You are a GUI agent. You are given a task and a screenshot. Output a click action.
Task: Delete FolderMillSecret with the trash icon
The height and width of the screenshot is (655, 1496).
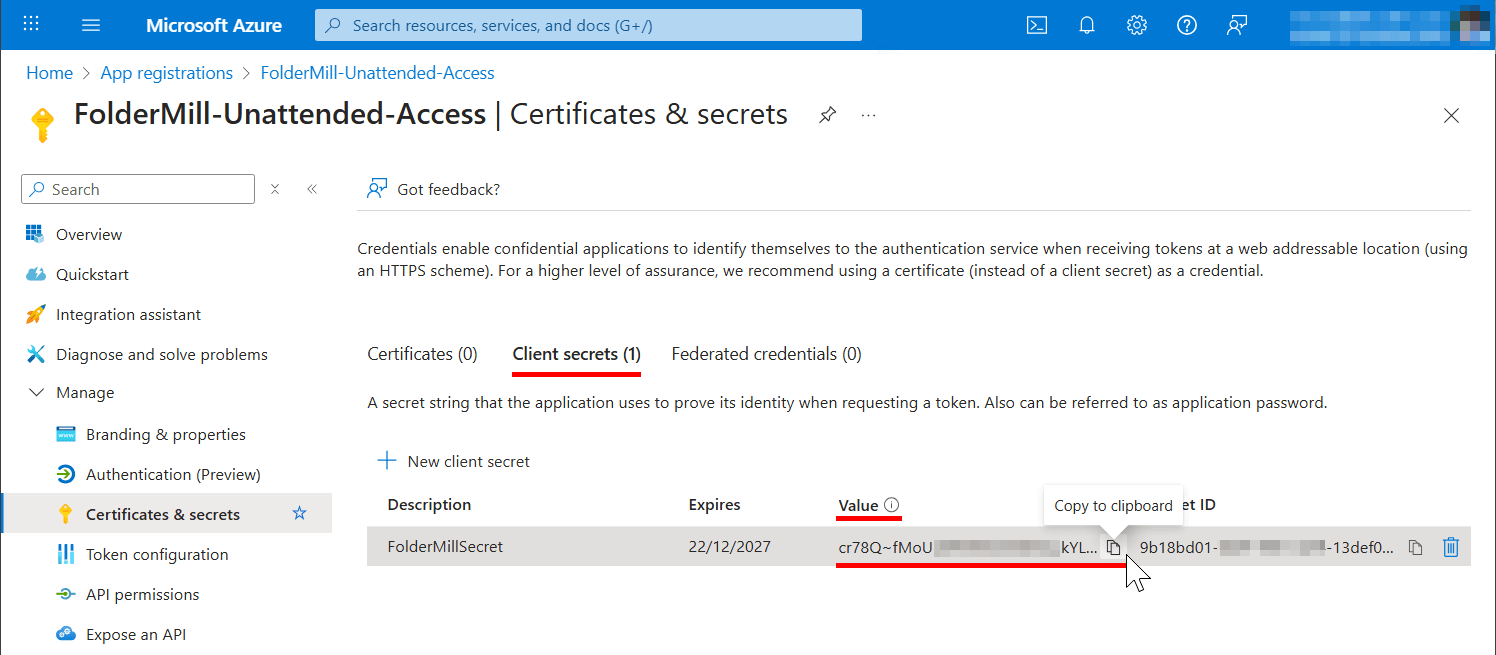click(x=1451, y=547)
